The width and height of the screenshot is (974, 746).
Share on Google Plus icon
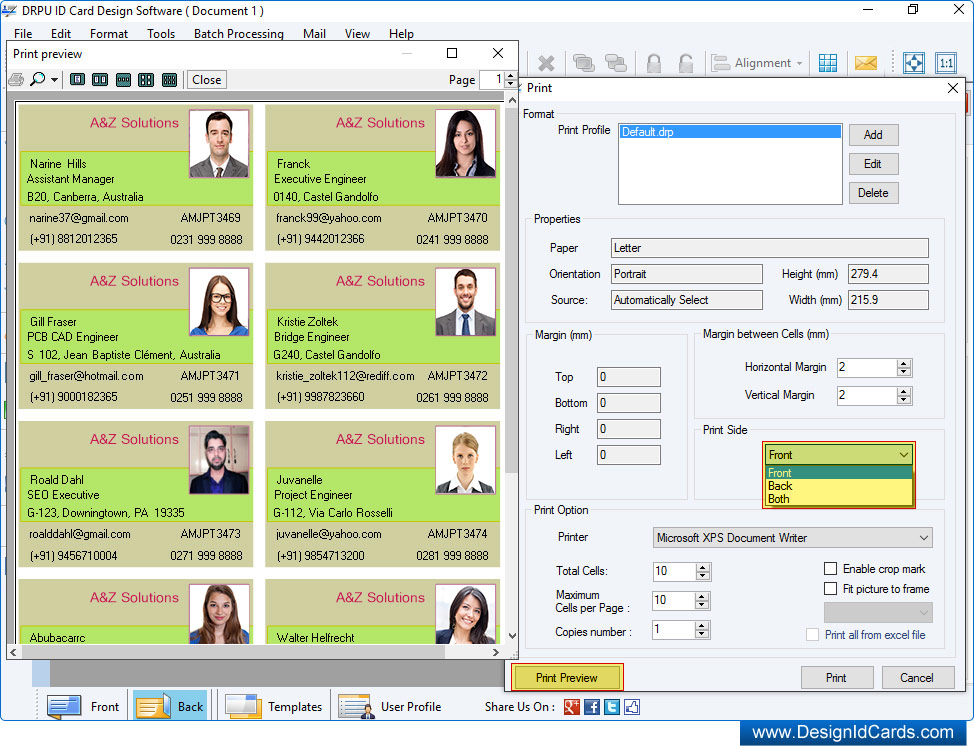coord(571,707)
